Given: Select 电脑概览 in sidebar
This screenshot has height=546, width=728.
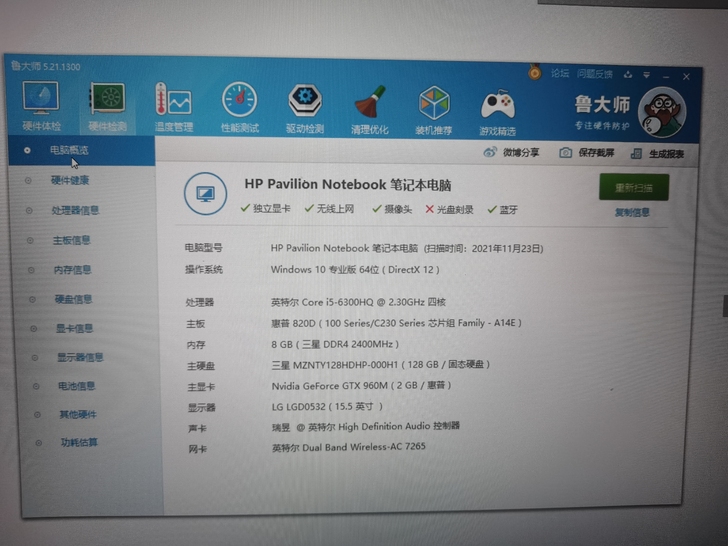Looking at the screenshot, I should coord(82,150).
